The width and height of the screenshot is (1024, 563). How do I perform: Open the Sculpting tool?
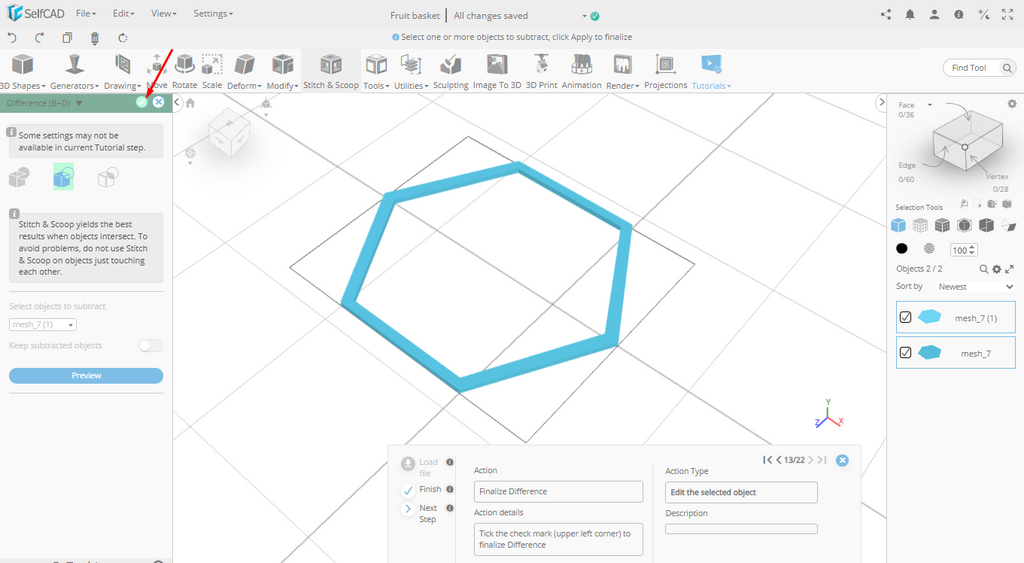point(450,71)
